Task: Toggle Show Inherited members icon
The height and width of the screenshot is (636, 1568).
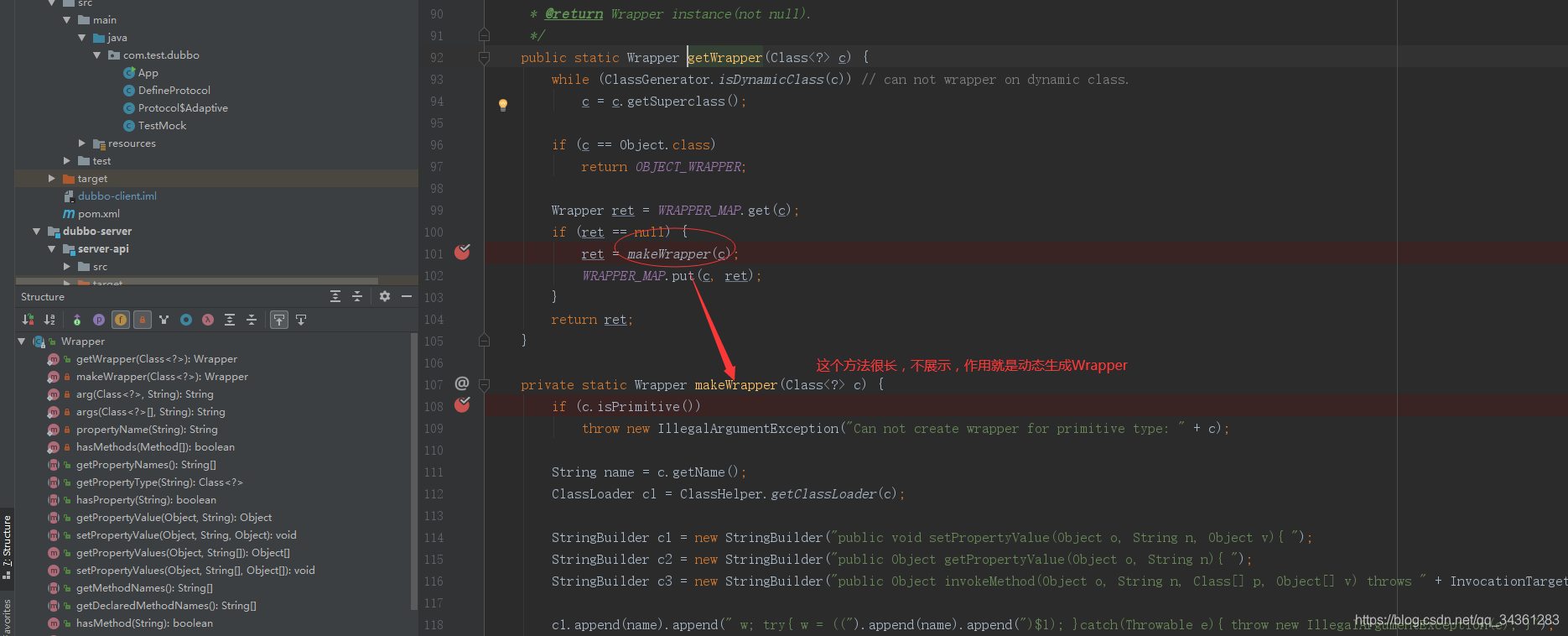Action: (77, 320)
